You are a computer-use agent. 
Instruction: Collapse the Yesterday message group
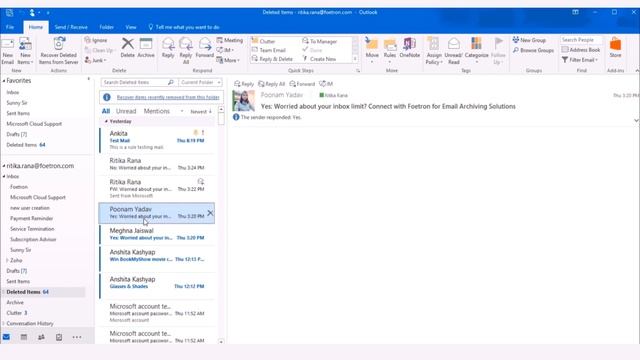pyautogui.click(x=106, y=121)
